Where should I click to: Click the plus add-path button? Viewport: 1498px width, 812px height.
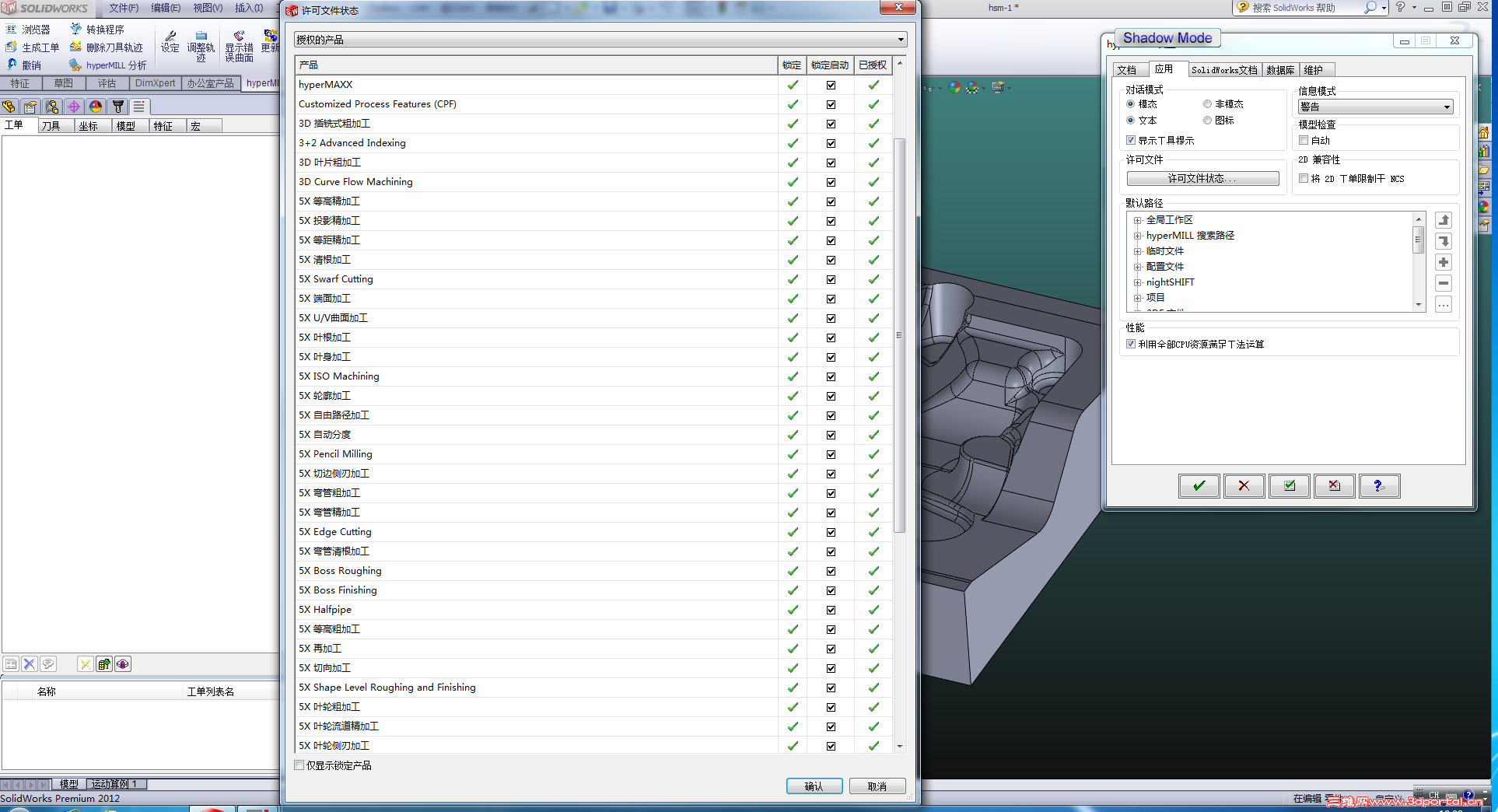(x=1444, y=262)
